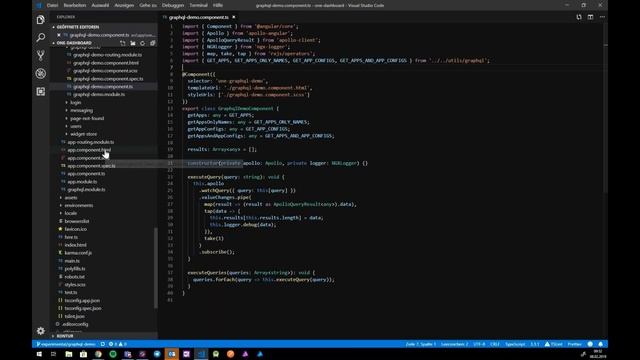Change indentation spaces setting in status bar
Image resolution: width=640 pixels, height=360 pixels.
point(454,344)
